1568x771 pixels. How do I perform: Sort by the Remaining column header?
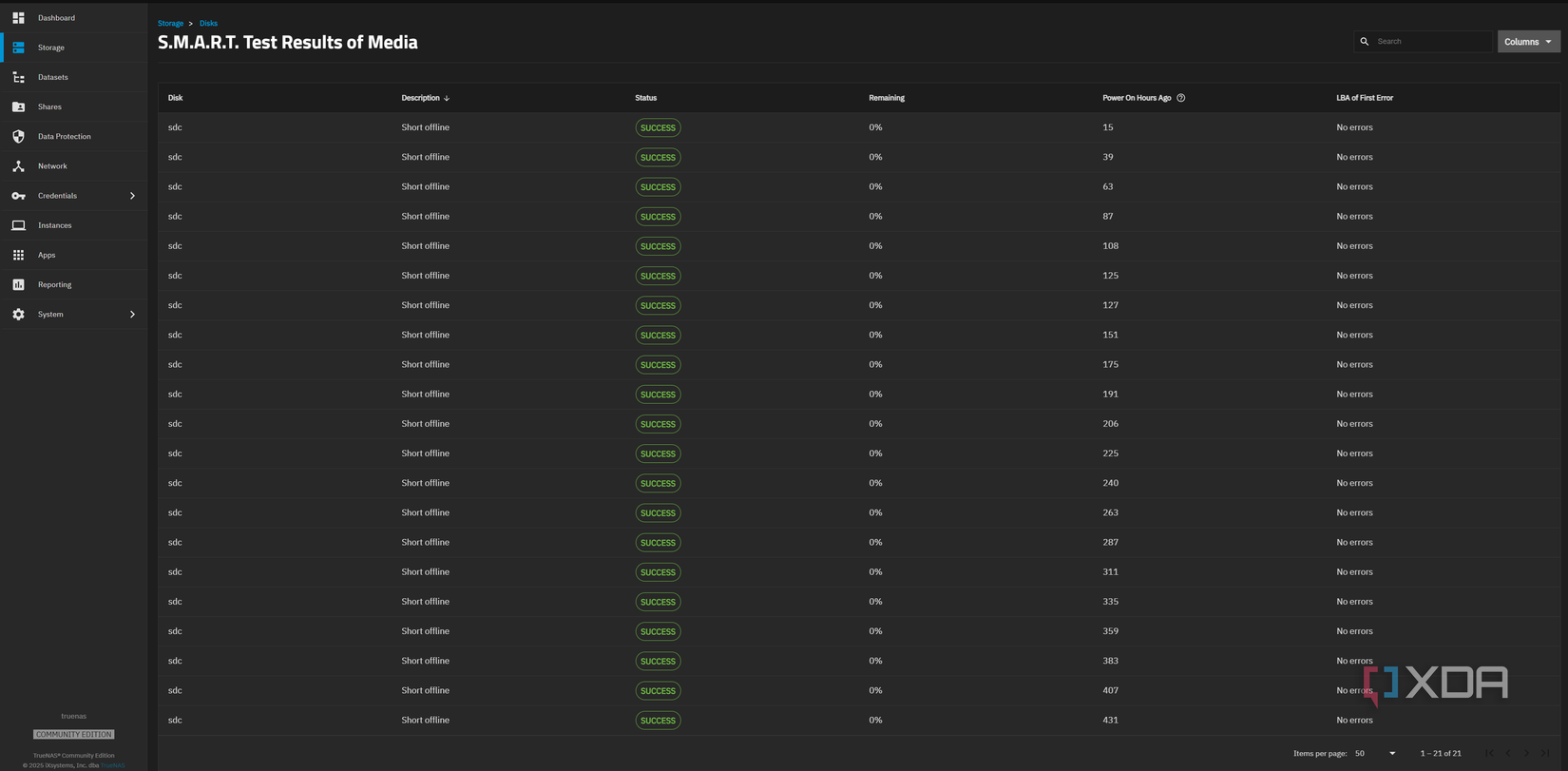point(887,98)
